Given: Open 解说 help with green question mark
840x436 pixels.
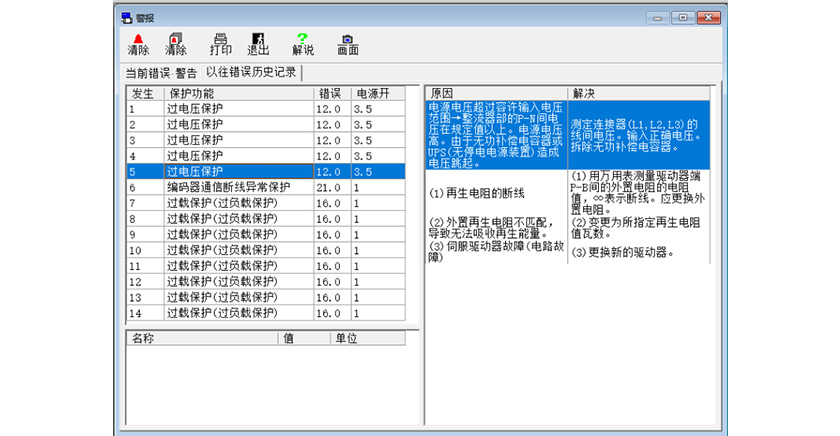Looking at the screenshot, I should coord(302,41).
